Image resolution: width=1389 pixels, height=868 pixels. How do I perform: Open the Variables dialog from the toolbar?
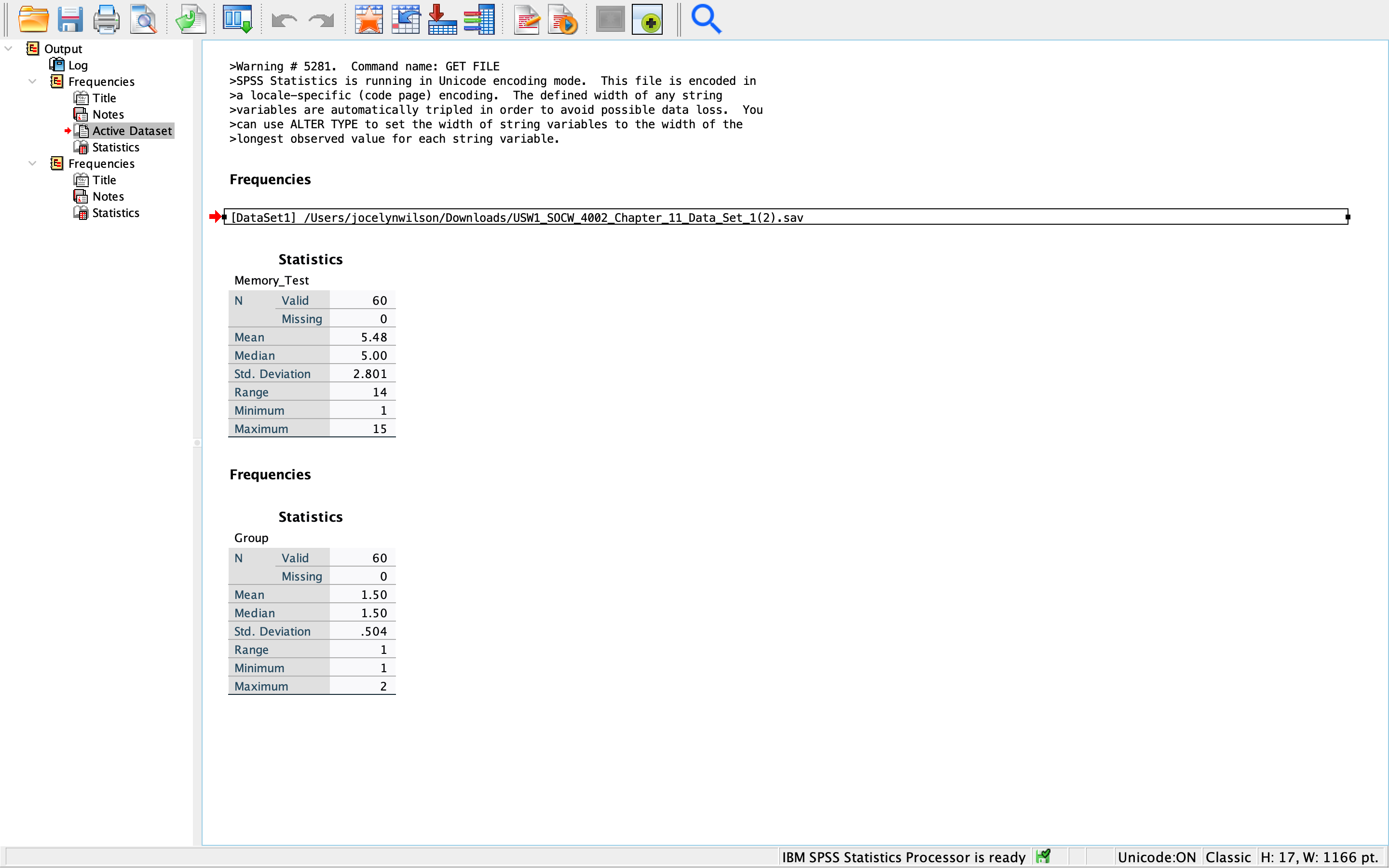click(x=480, y=19)
